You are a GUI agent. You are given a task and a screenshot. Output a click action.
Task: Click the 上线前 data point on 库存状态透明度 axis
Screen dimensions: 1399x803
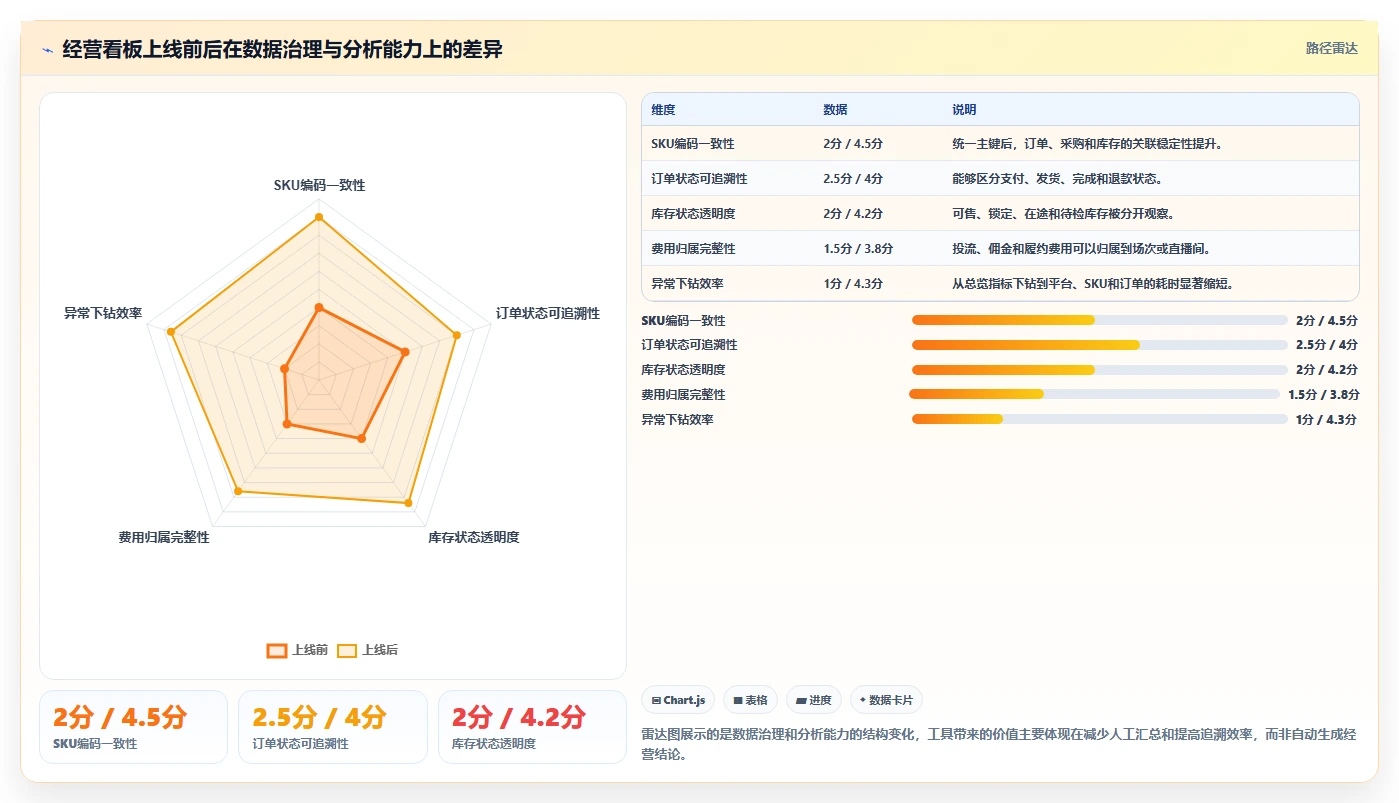click(x=362, y=439)
